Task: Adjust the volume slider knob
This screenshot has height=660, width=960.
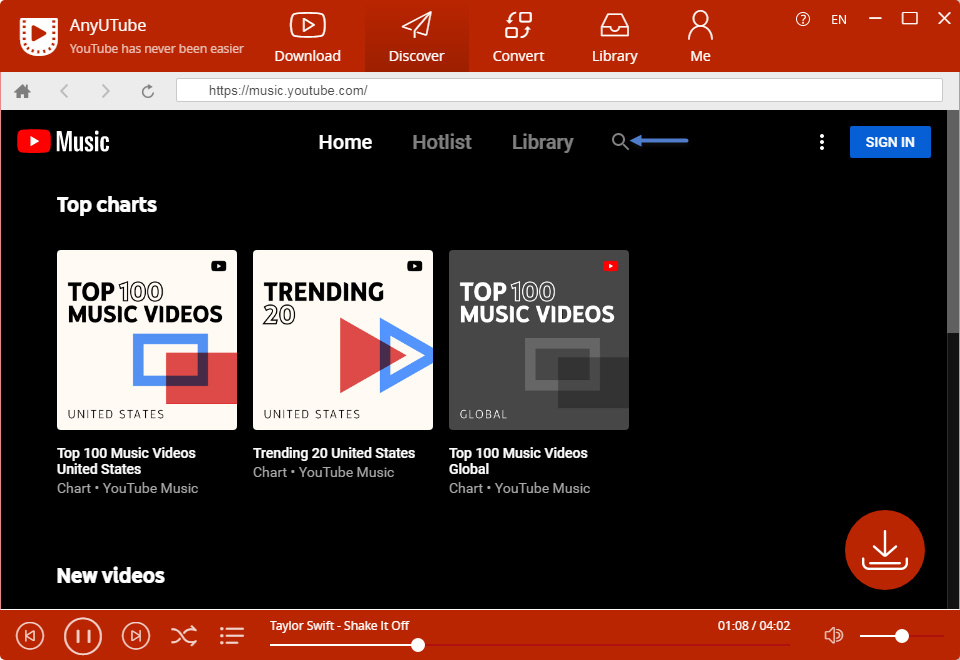Action: point(901,636)
